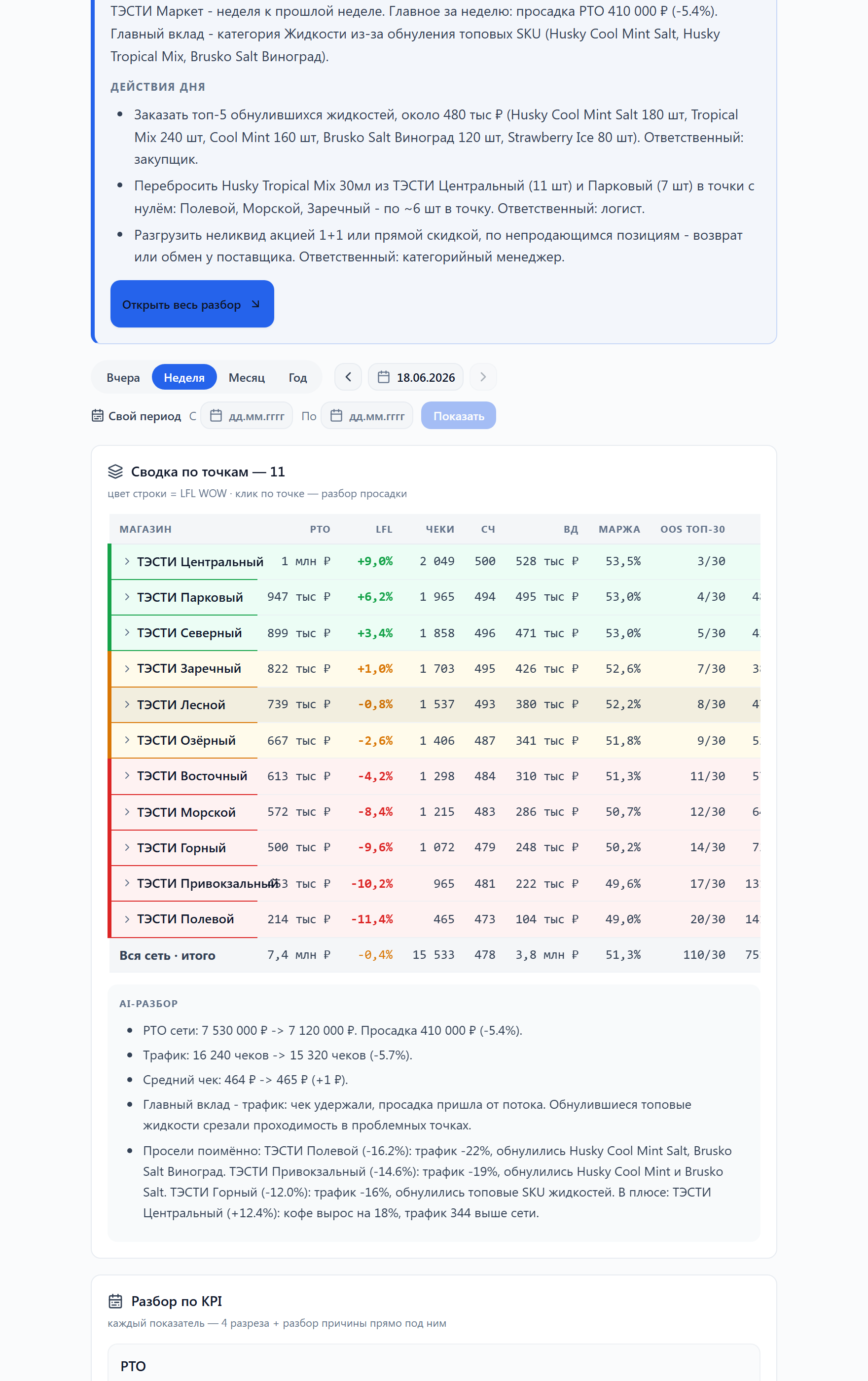Click the 'OOS ТОП-30' column header
The width and height of the screenshot is (868, 1381).
click(x=692, y=529)
